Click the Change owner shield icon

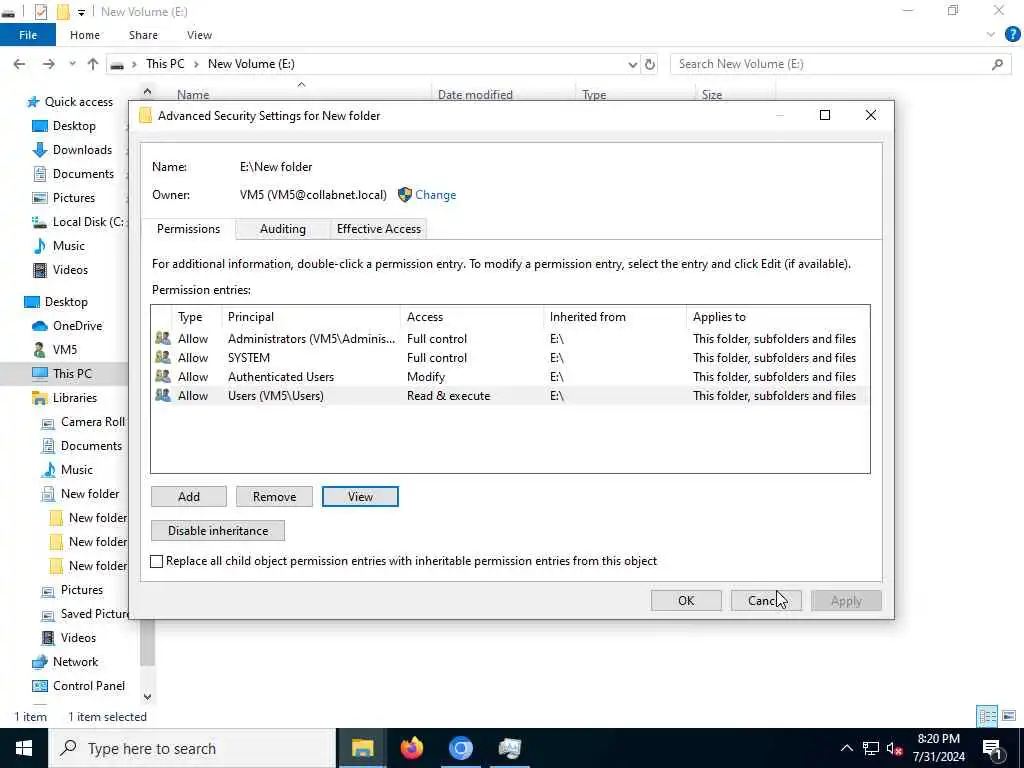coord(405,195)
